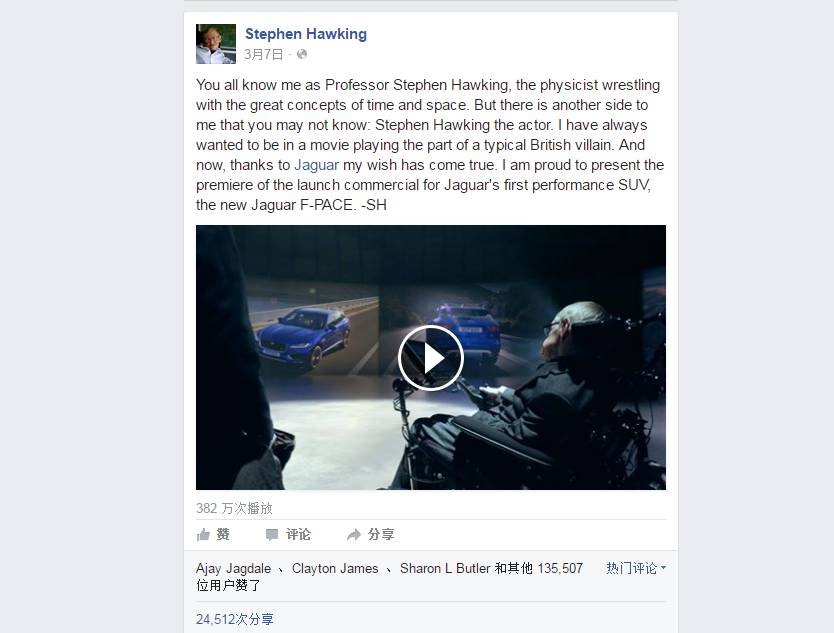Click the share arrow icon
The width and height of the screenshot is (834, 633).
(354, 535)
